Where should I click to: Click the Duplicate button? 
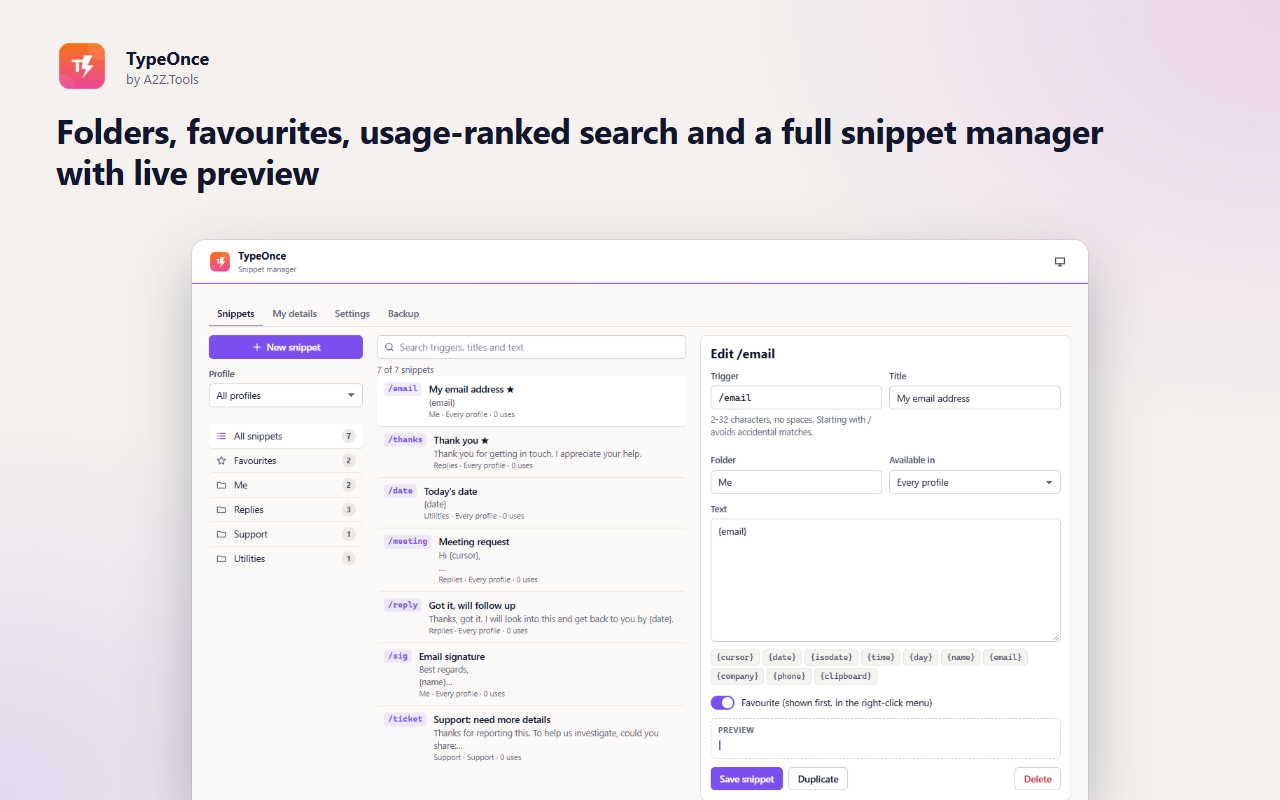point(818,779)
